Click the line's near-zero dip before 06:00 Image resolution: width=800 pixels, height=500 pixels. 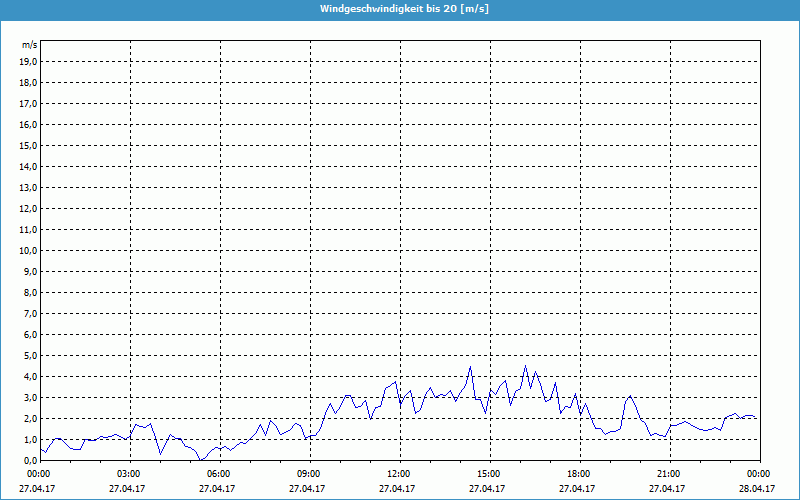(201, 459)
